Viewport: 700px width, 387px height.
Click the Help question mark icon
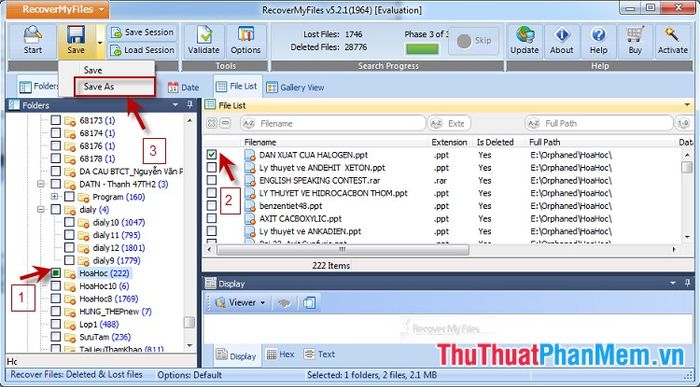pos(599,35)
